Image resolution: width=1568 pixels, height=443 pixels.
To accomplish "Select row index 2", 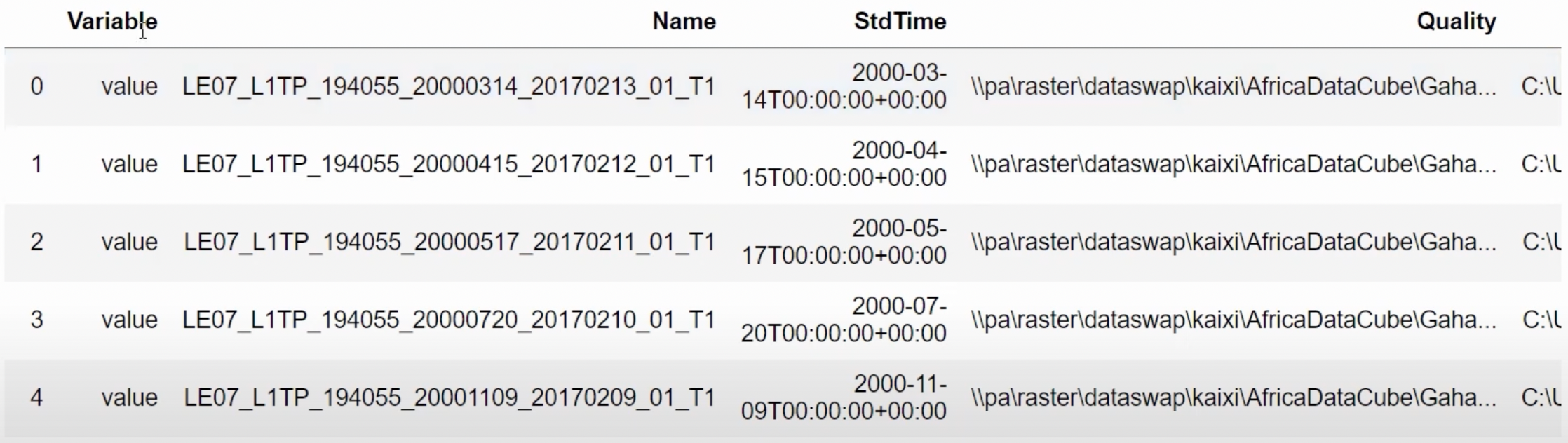I will click(x=36, y=243).
